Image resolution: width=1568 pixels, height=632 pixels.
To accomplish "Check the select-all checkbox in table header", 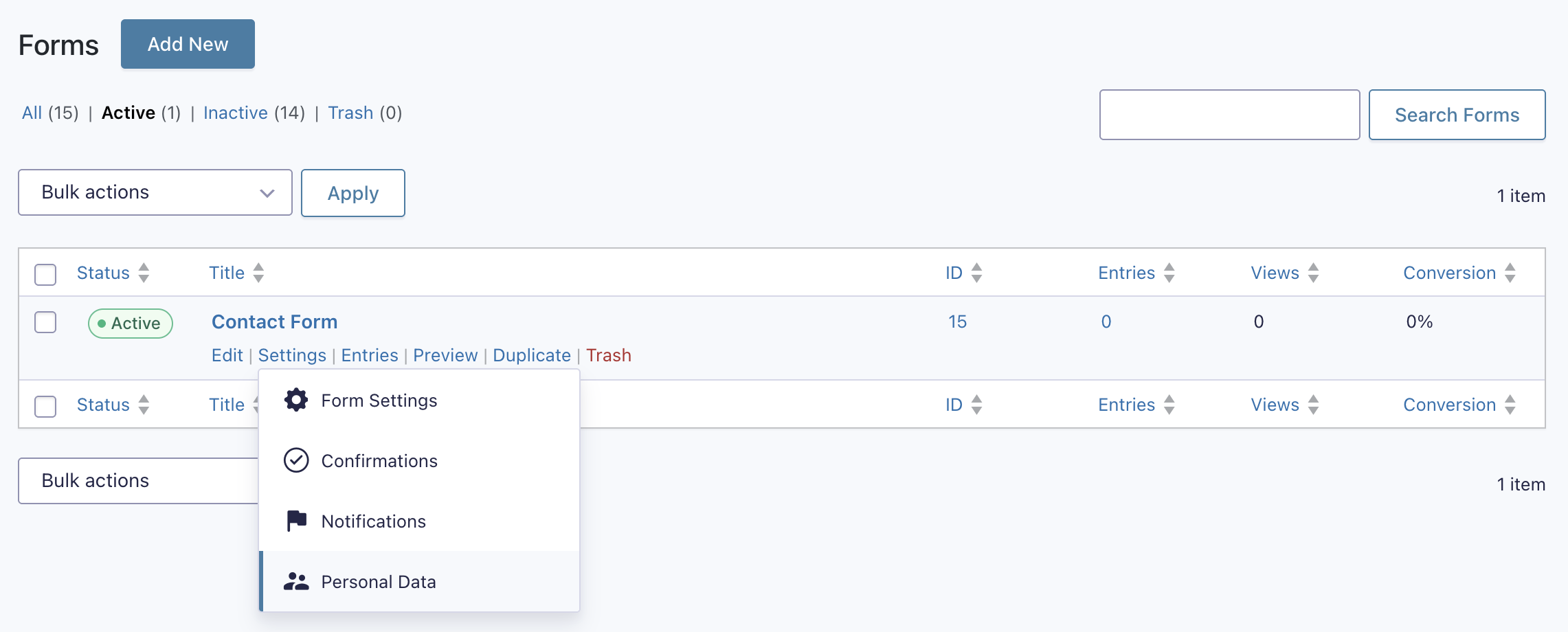I will (45, 274).
